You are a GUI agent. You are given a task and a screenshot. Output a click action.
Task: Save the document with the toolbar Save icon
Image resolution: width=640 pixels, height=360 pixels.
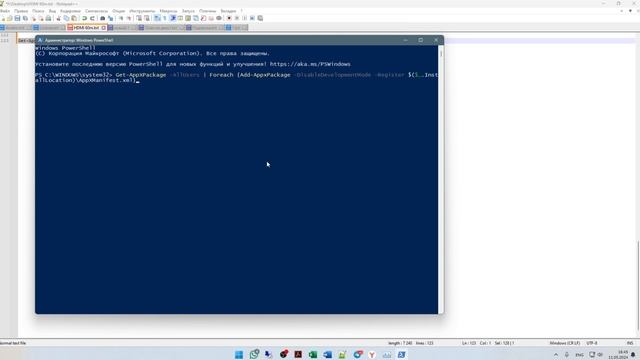[x=17, y=18]
